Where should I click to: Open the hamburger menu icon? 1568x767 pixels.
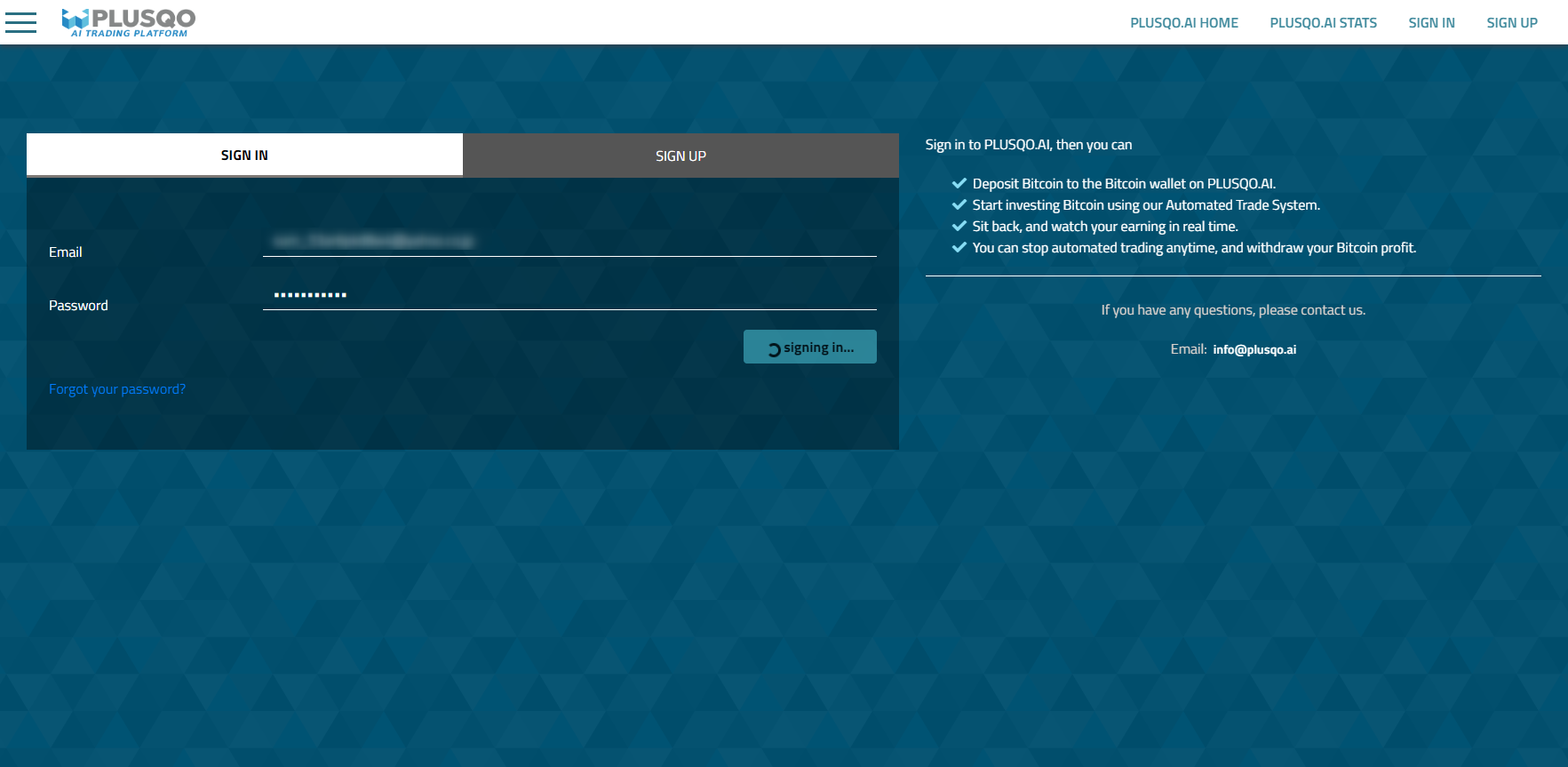20,22
